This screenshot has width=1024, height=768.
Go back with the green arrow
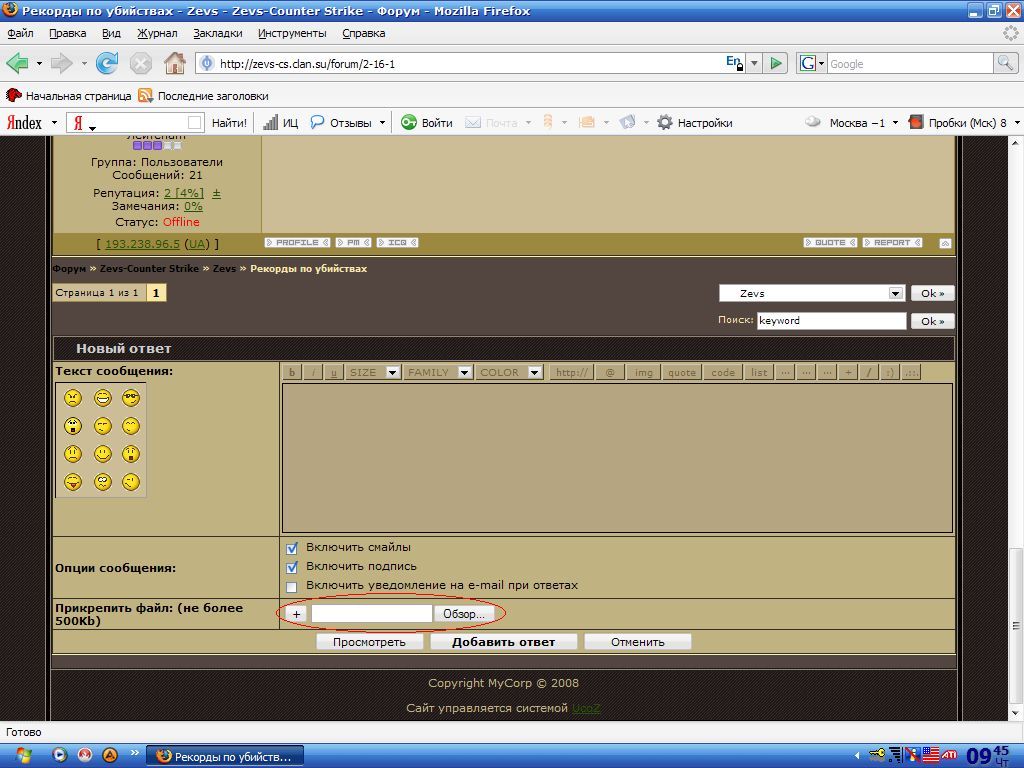18,63
